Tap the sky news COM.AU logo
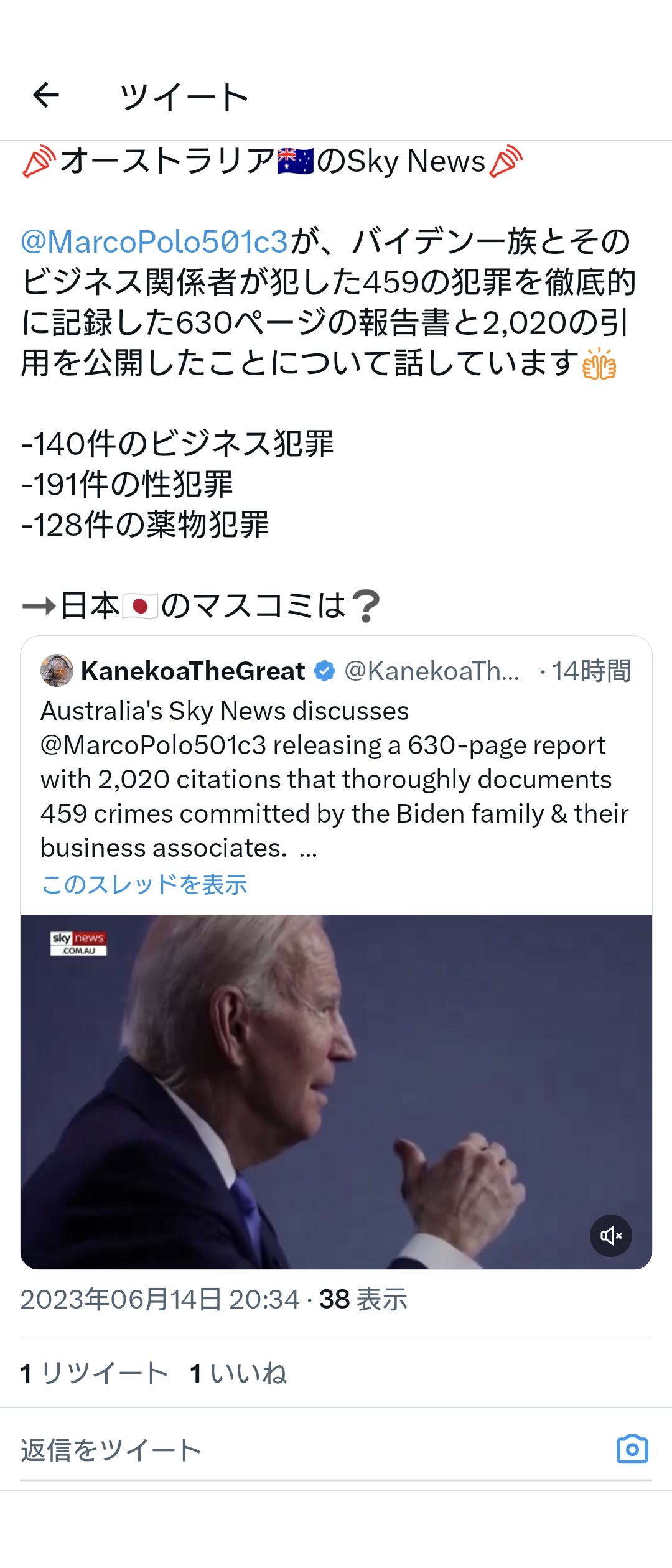This screenshot has height=1568, width=672. [78, 943]
